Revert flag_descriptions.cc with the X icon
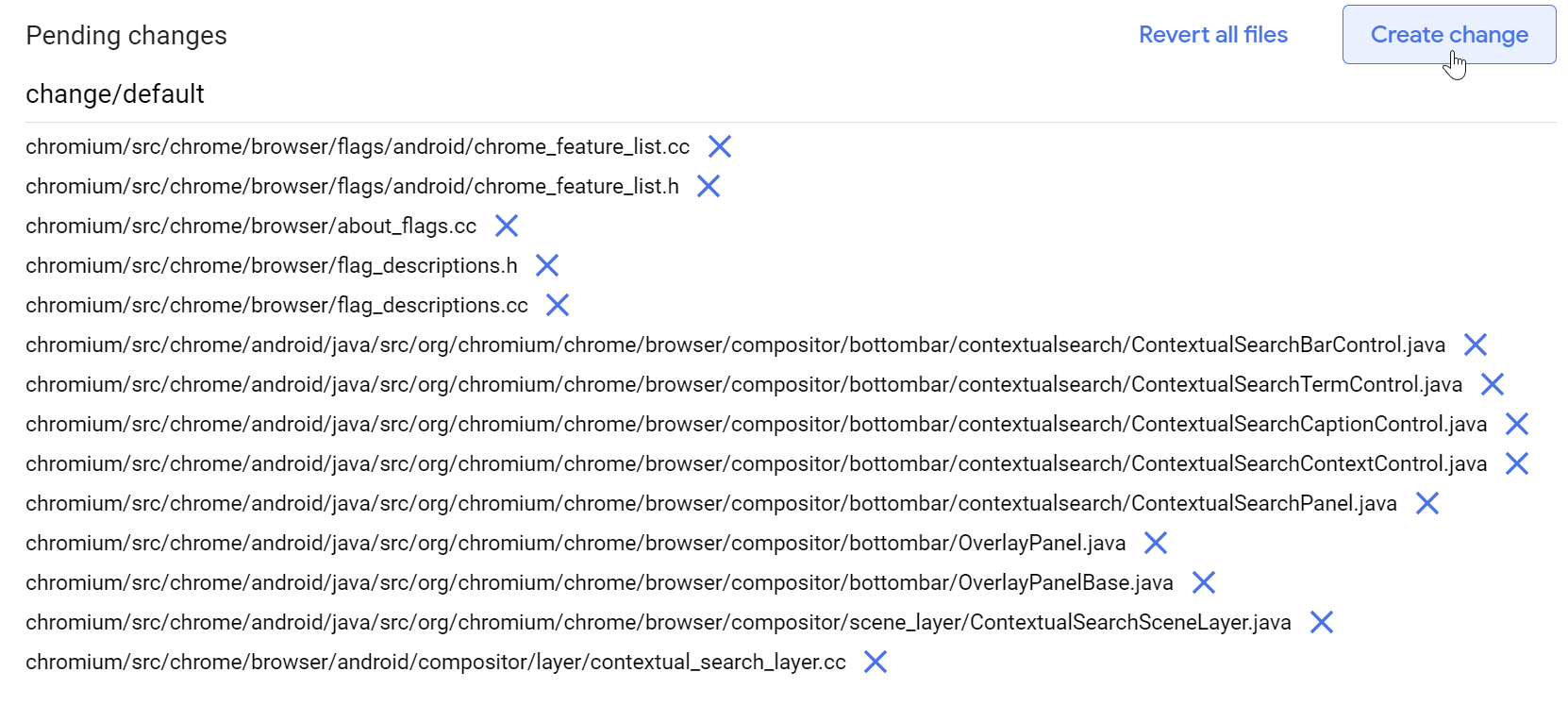This screenshot has height=706, width=1568. (x=558, y=305)
